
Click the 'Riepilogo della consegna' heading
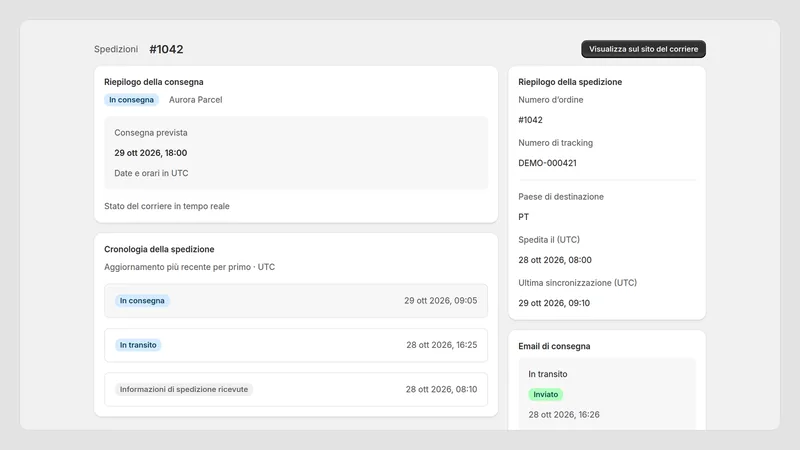[154, 82]
